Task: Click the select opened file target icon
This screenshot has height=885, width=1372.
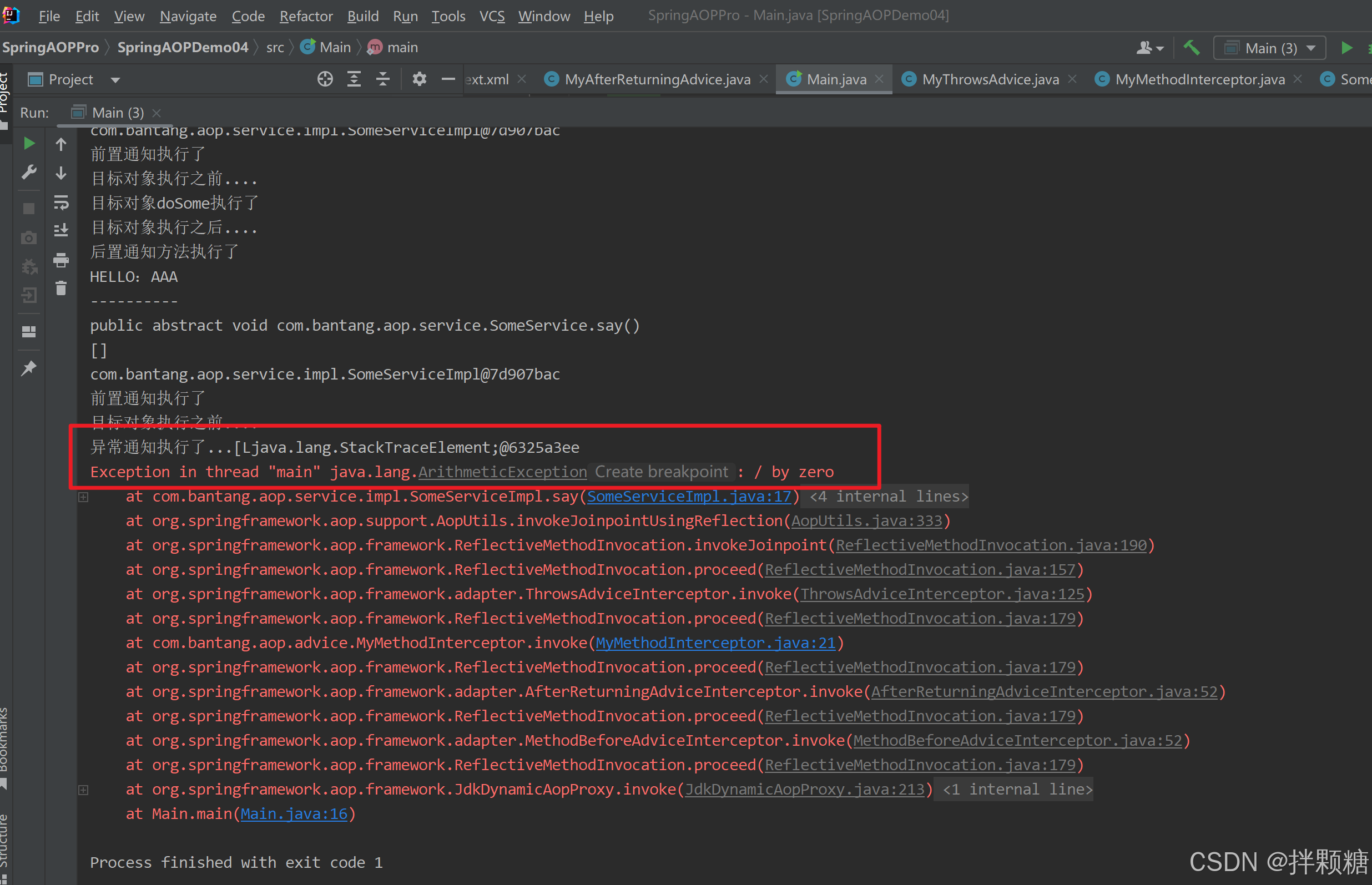Action: point(325,79)
